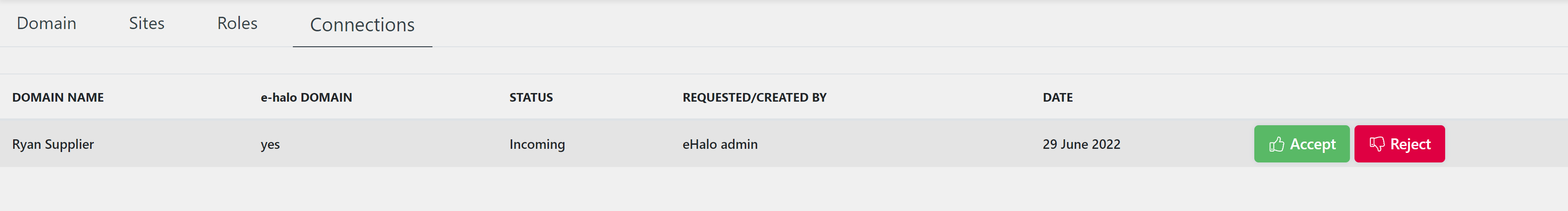Go to the Roles tab
This screenshot has width=1568, height=211.
coord(238,23)
